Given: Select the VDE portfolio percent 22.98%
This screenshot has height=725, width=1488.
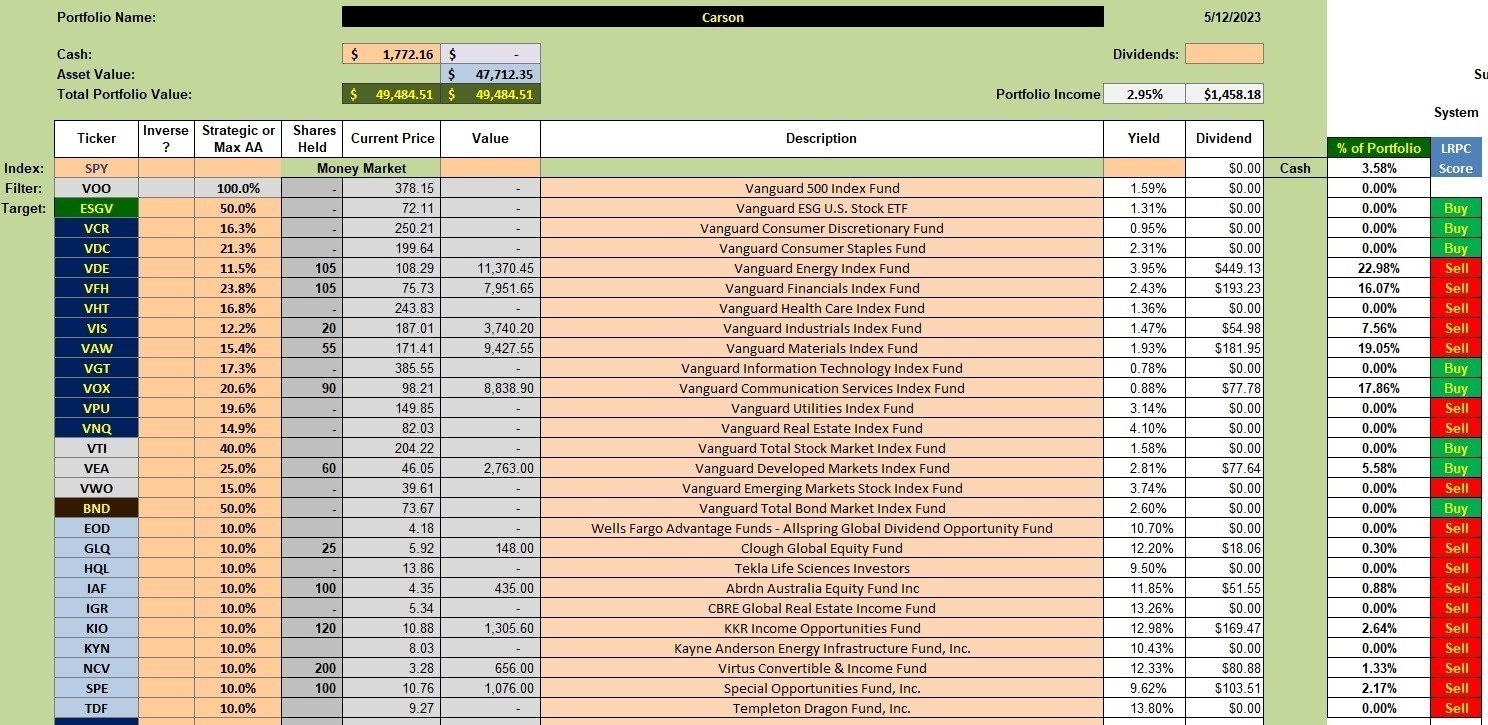Looking at the screenshot, I should pyautogui.click(x=1378, y=268).
